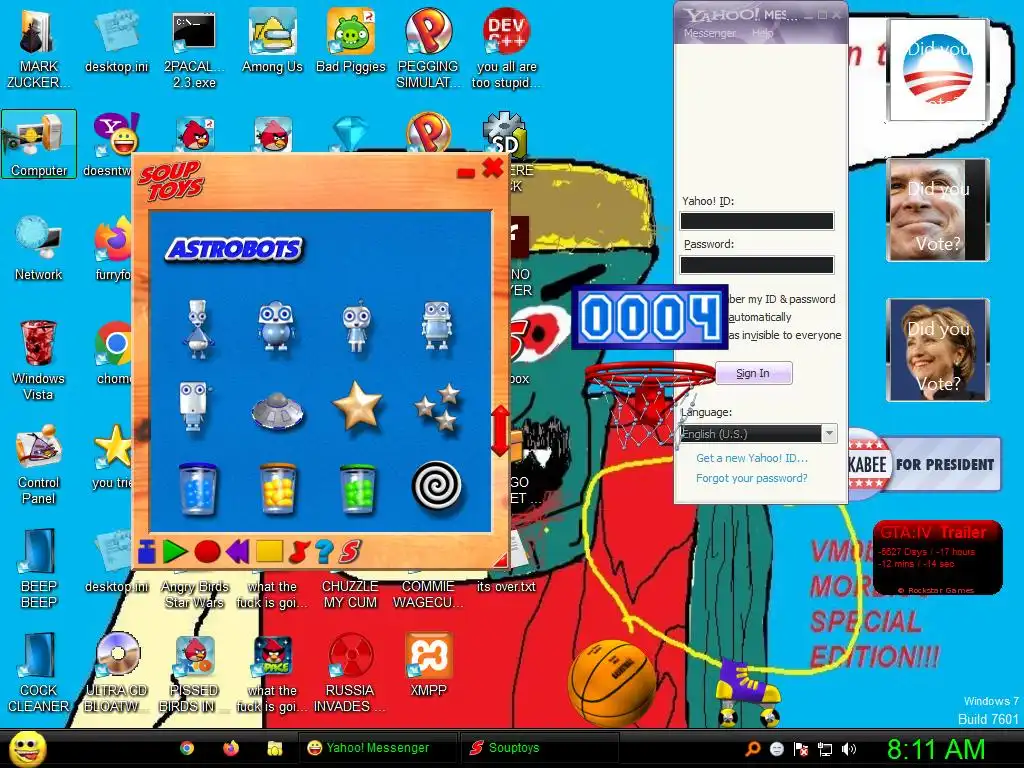Click the green play button in Souptoys
The image size is (1024, 768).
[x=174, y=552]
